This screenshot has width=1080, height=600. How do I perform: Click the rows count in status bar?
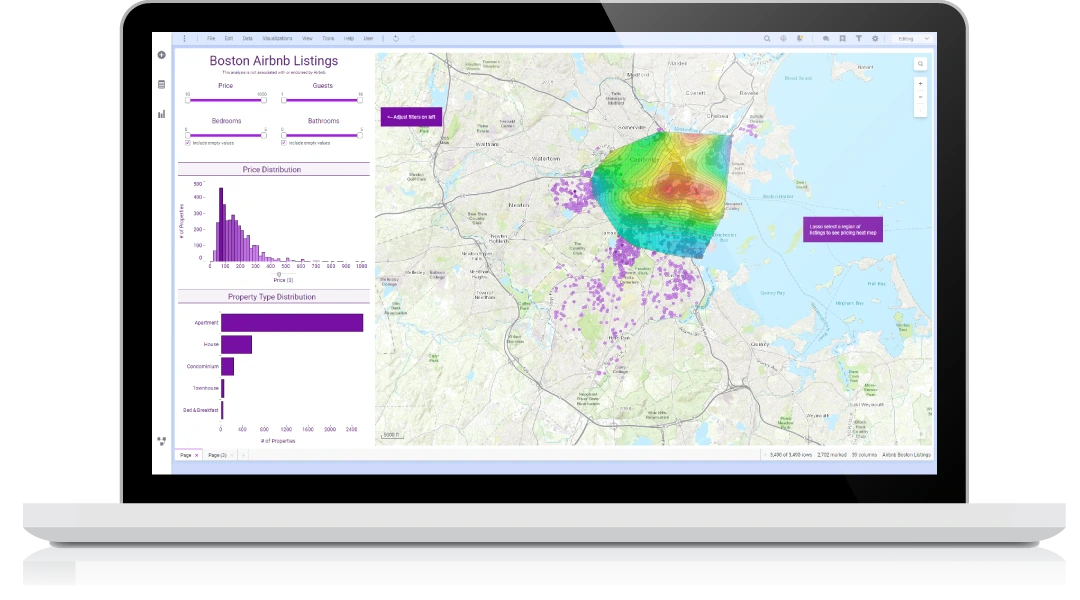pyautogui.click(x=791, y=455)
